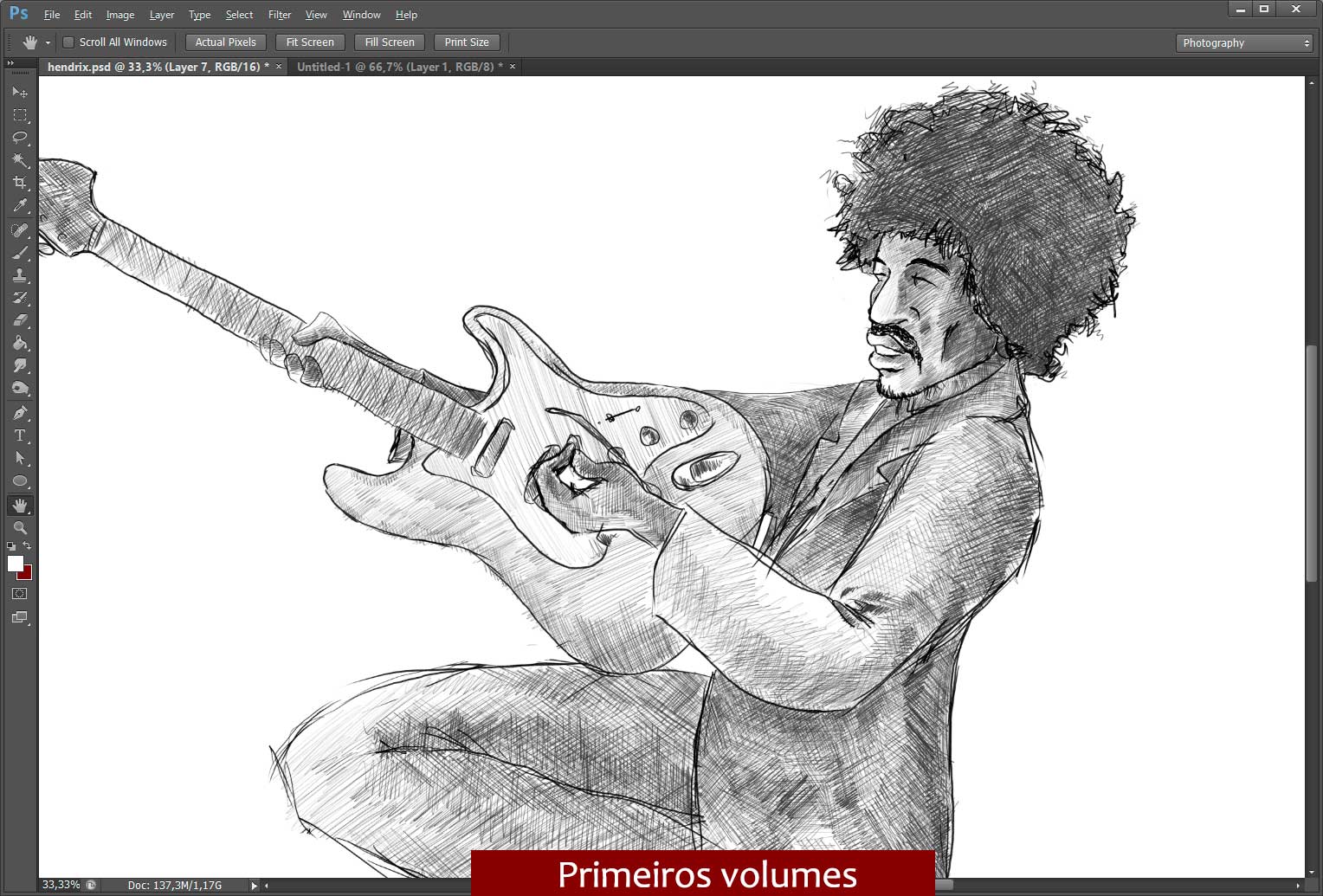Open the Photography workspace dropdown
The image size is (1323, 896).
pos(1244,42)
